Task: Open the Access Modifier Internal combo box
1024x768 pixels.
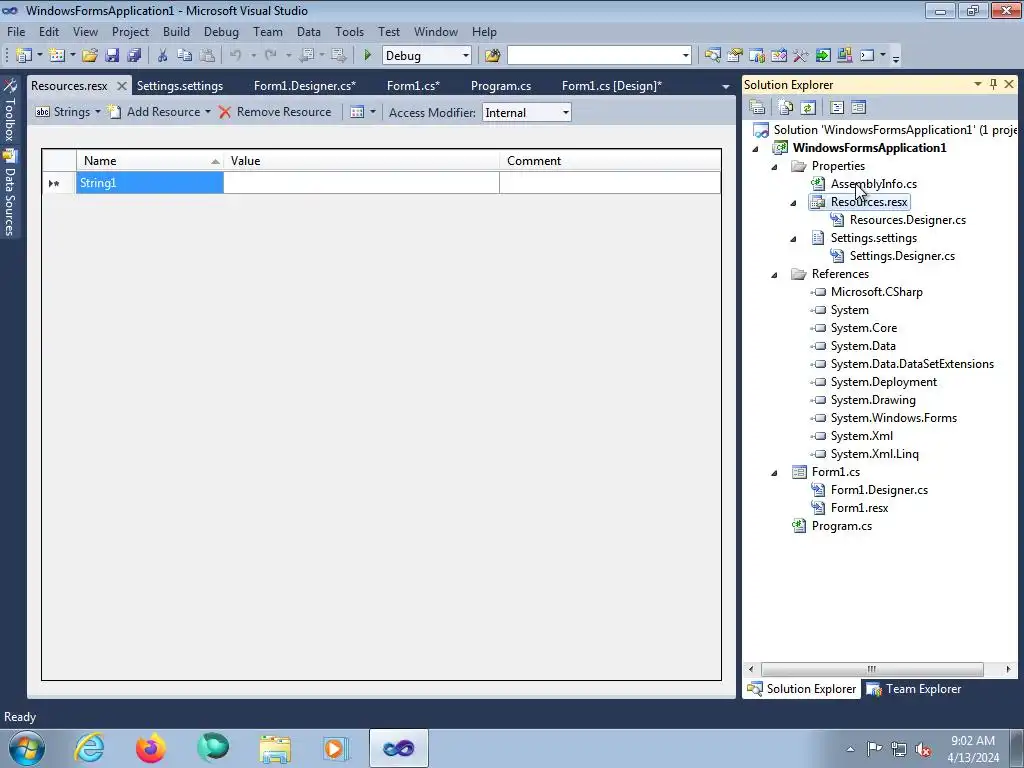Action: [x=526, y=112]
